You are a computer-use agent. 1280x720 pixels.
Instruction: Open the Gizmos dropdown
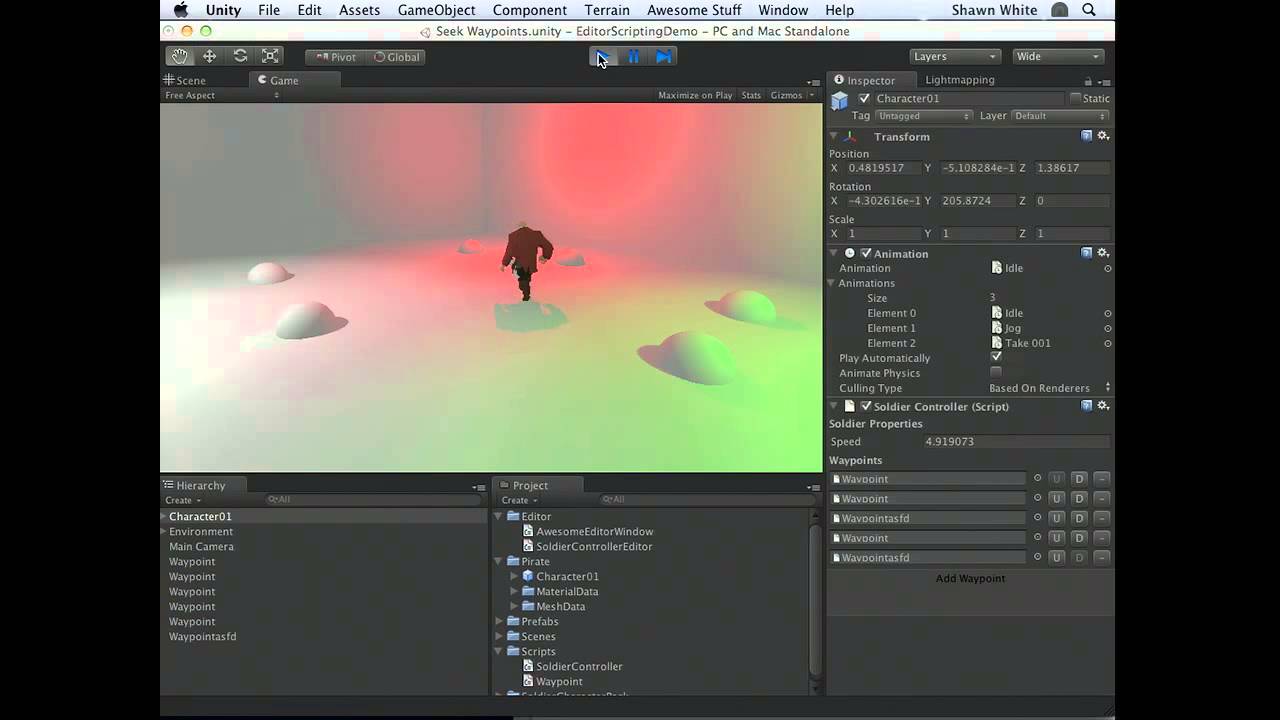coord(791,95)
